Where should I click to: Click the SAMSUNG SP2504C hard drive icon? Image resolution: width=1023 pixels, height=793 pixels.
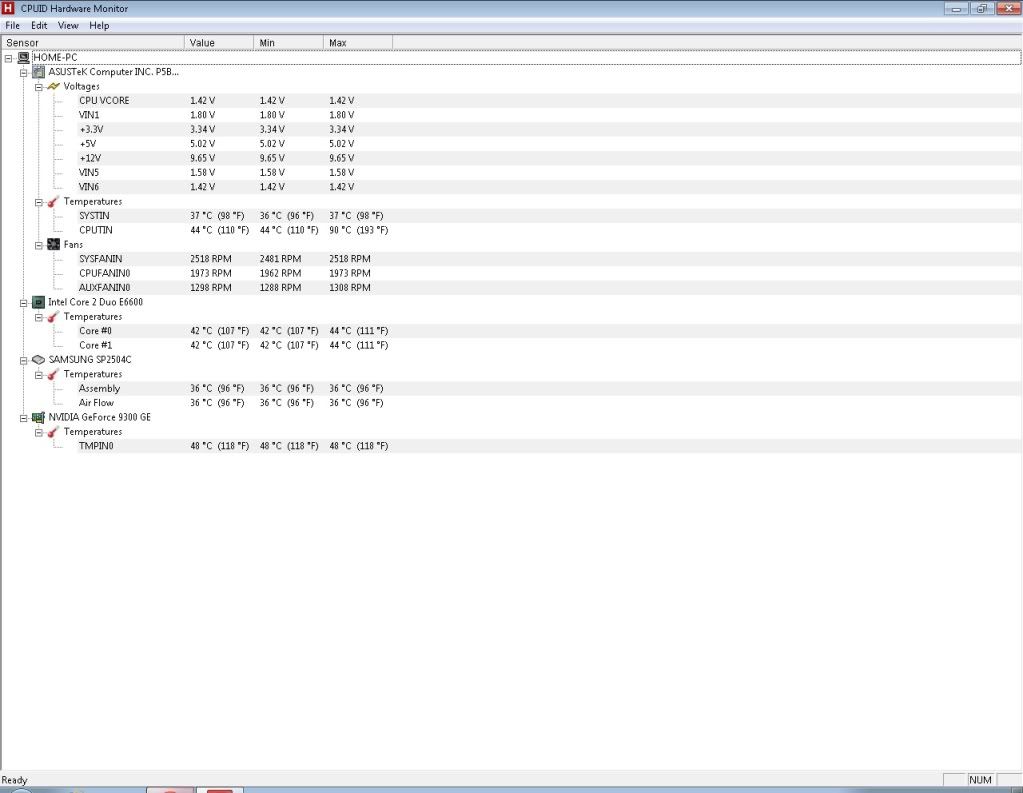[39, 359]
